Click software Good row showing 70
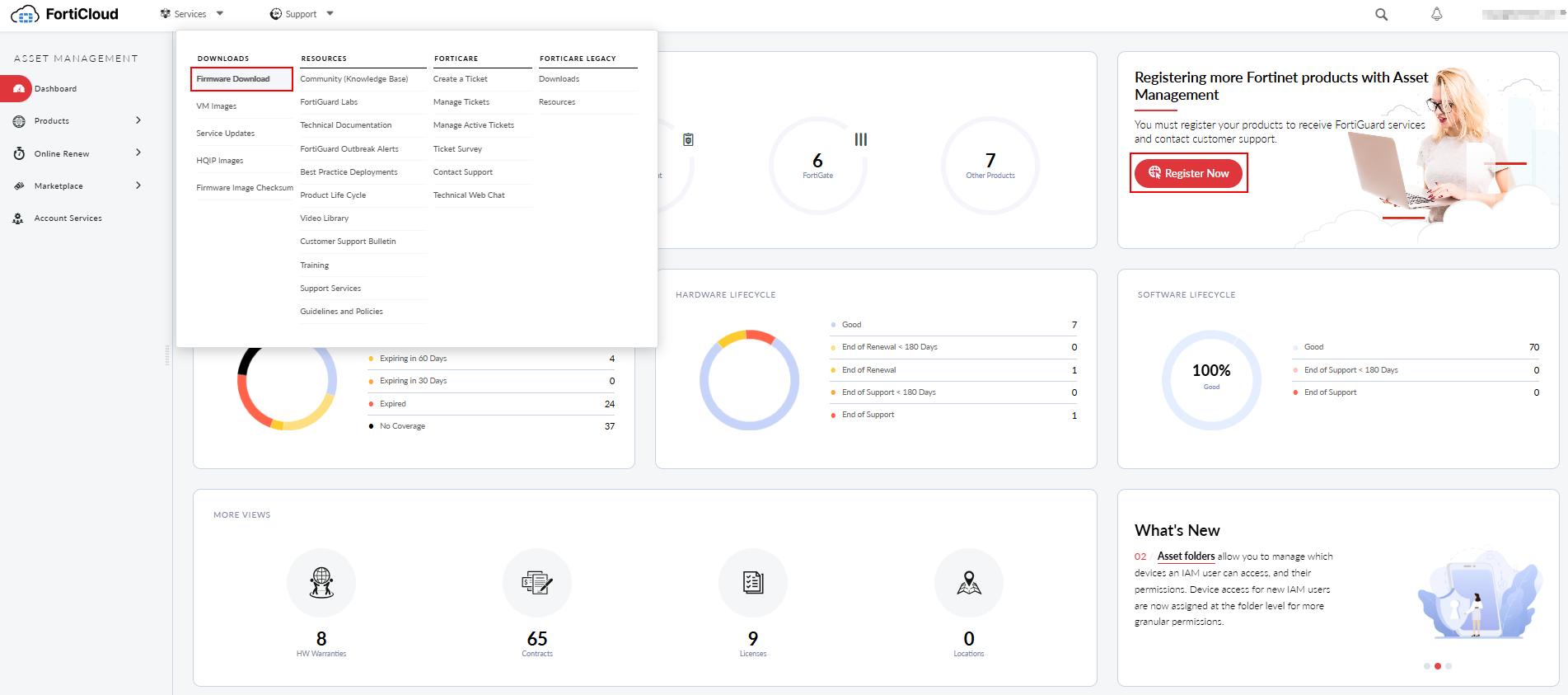The width and height of the screenshot is (1568, 695). 1416,347
